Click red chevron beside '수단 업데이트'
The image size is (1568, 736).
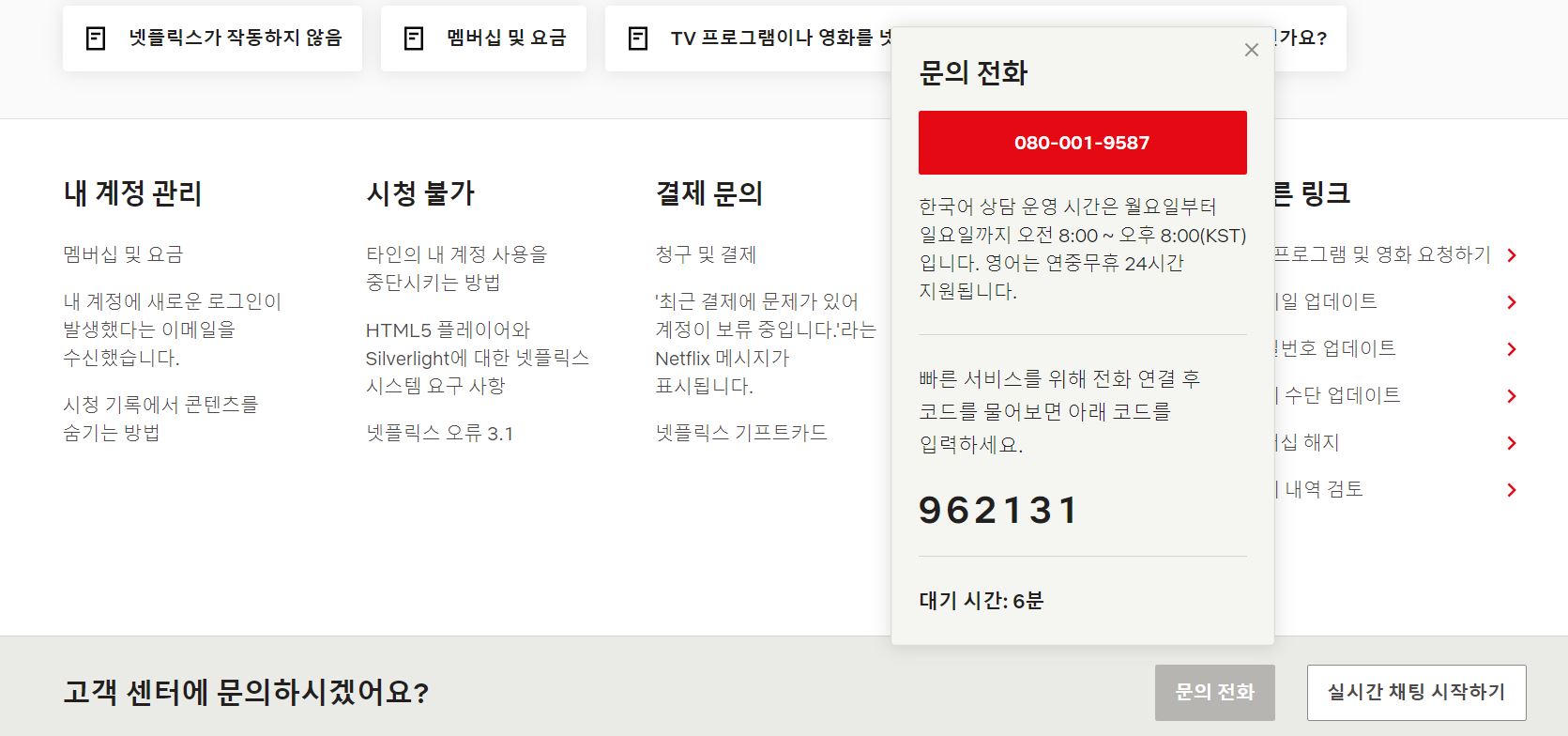1511,396
